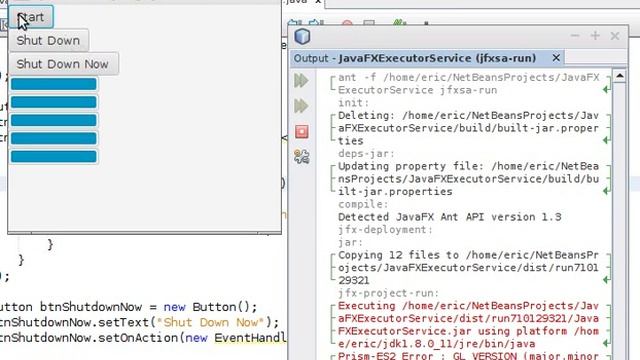Click the Shut Down Now button
The image size is (640, 360).
coord(63,64)
